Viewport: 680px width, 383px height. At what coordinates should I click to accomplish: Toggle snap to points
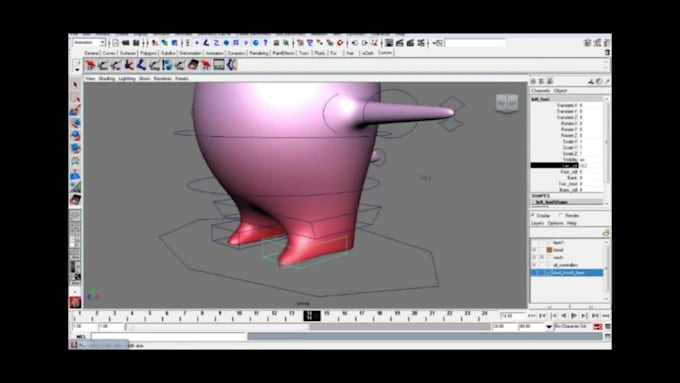[x=320, y=43]
